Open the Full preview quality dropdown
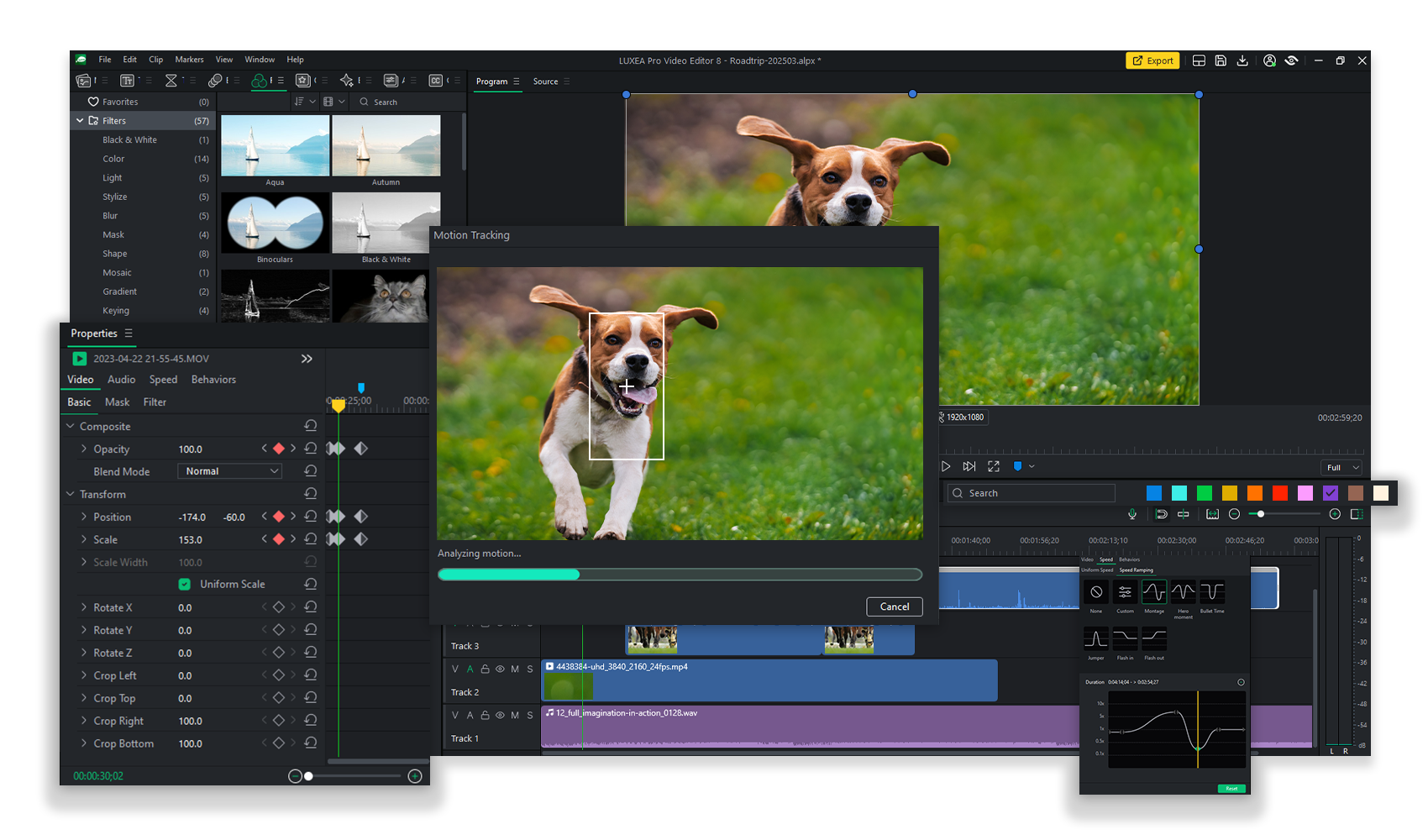The width and height of the screenshot is (1428, 840). [1342, 468]
